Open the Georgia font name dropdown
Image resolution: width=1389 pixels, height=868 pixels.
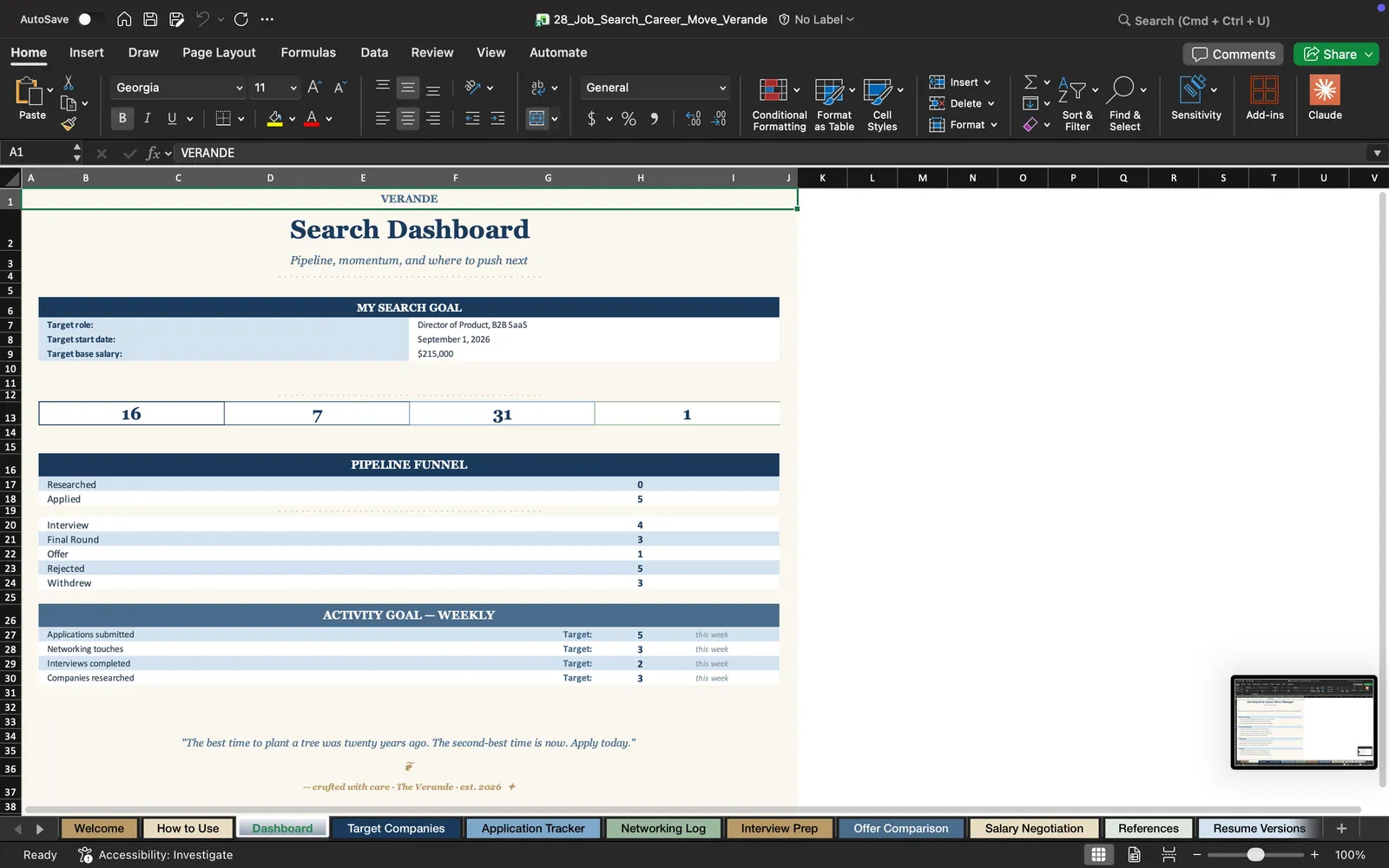(240, 88)
